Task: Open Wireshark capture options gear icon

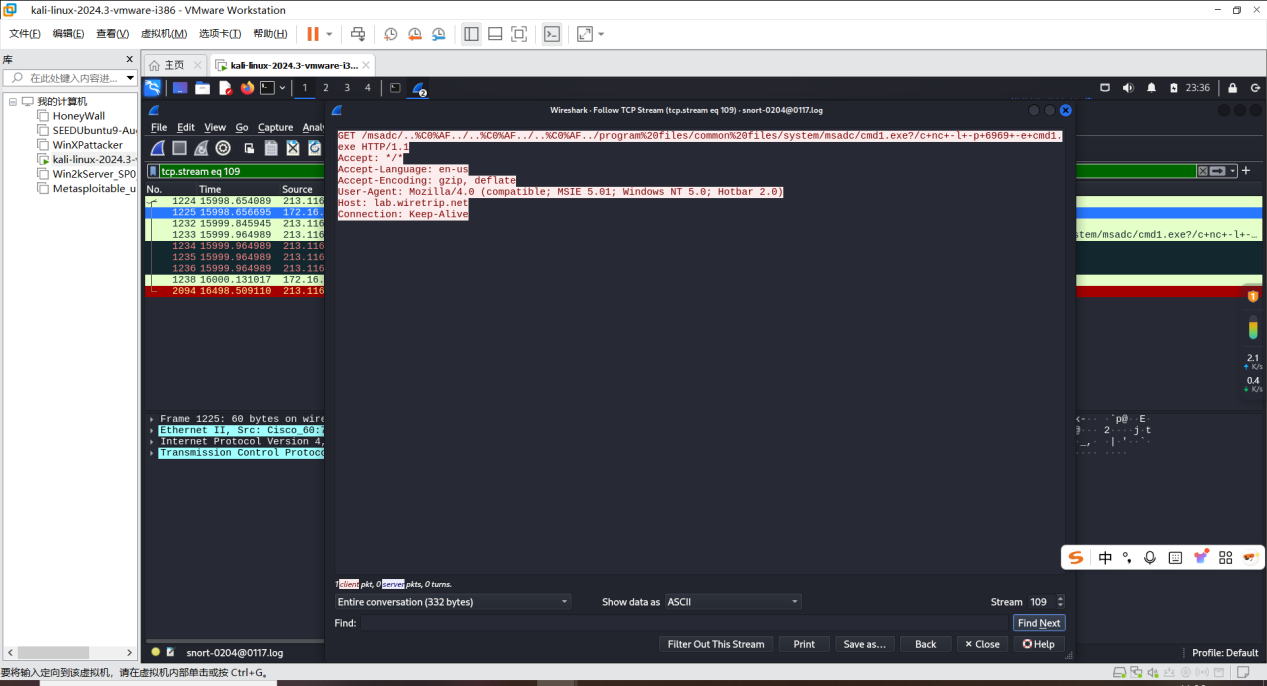Action: [223, 148]
